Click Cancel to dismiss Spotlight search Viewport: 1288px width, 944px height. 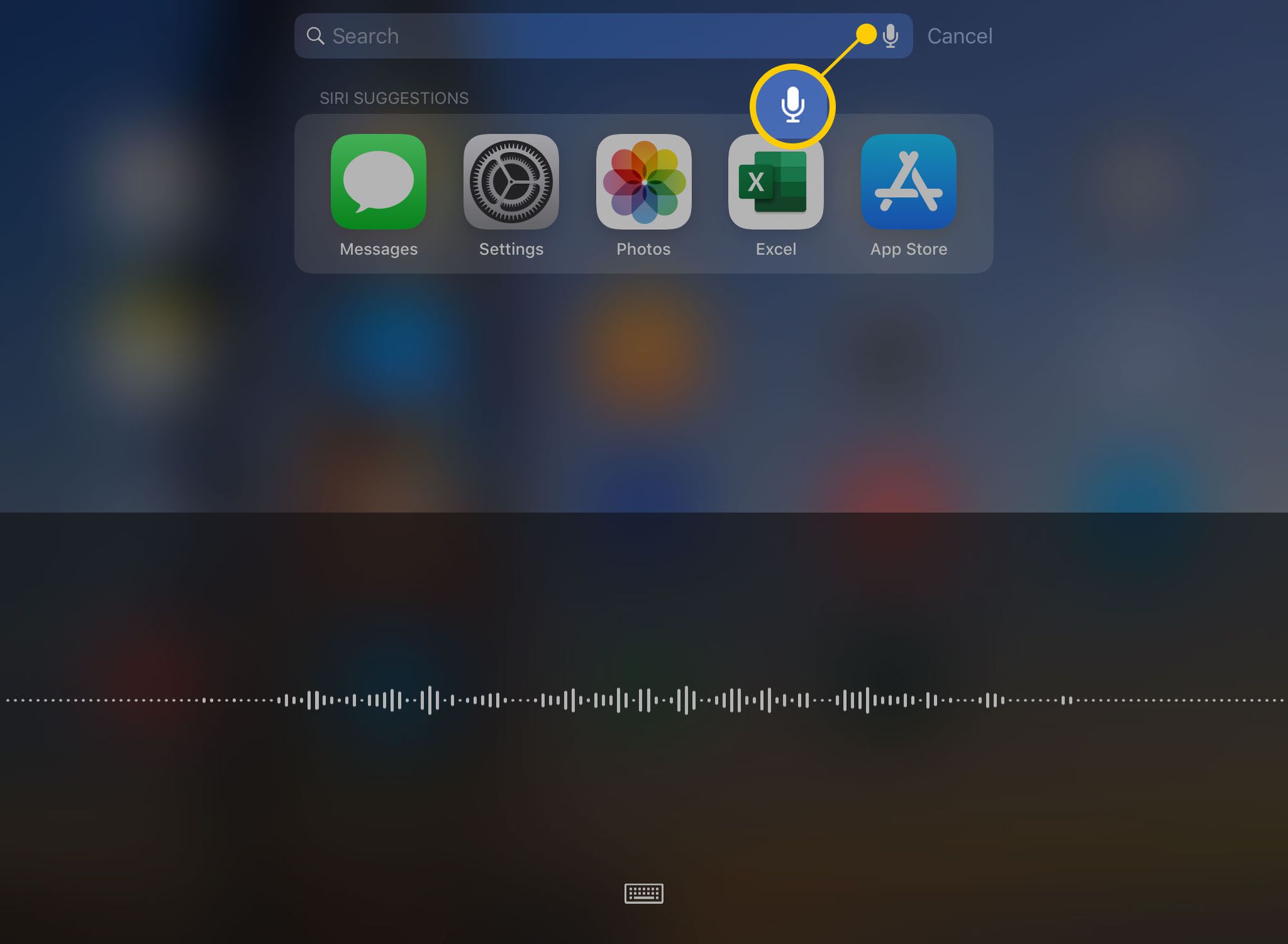[958, 35]
